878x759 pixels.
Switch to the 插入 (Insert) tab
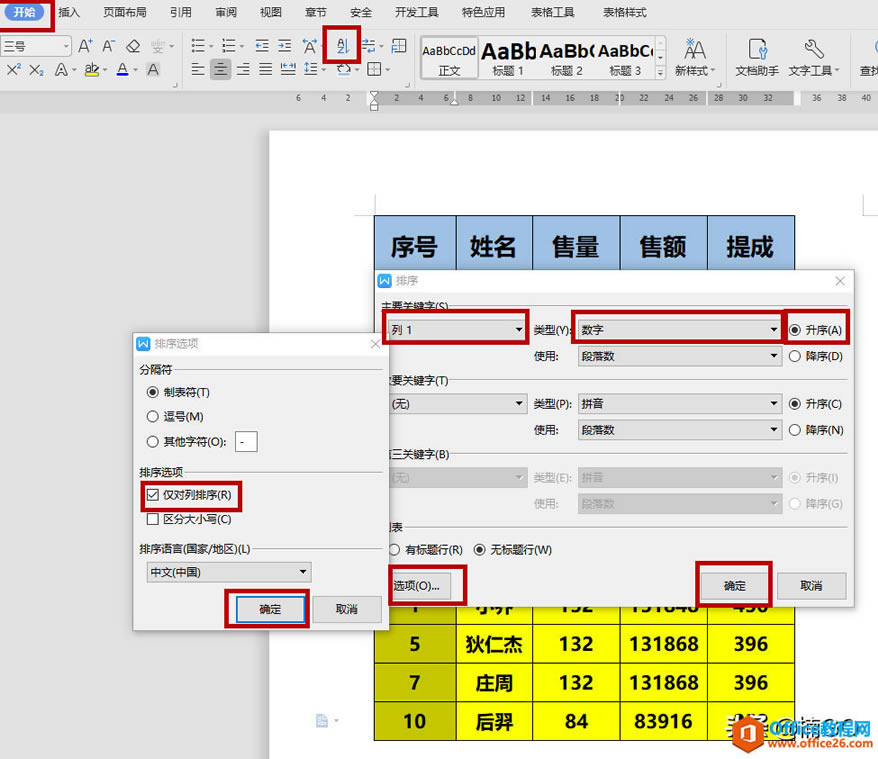point(69,12)
